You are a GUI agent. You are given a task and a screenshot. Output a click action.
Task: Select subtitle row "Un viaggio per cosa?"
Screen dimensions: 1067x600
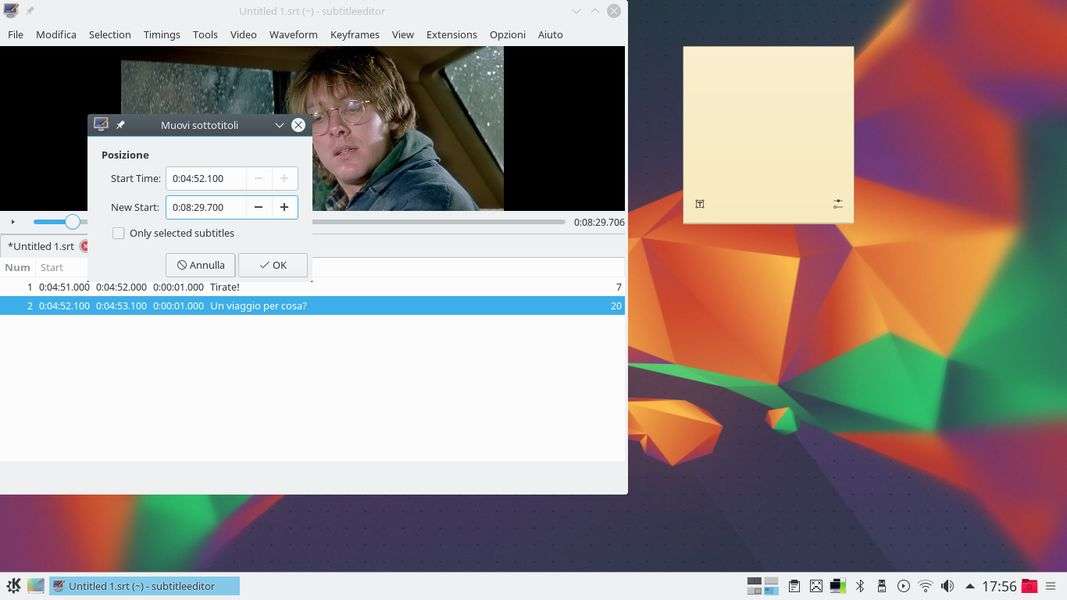click(x=312, y=306)
